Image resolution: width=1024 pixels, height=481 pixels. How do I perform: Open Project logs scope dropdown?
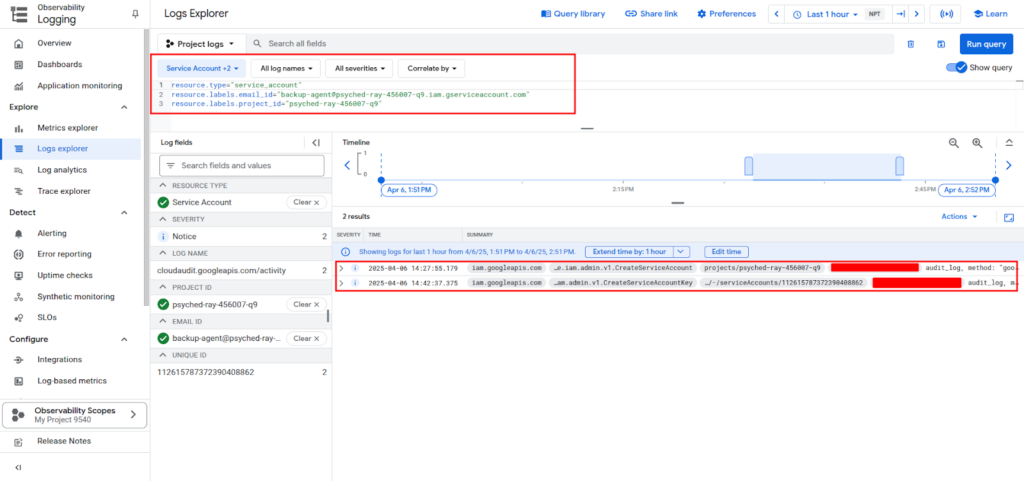click(x=202, y=44)
